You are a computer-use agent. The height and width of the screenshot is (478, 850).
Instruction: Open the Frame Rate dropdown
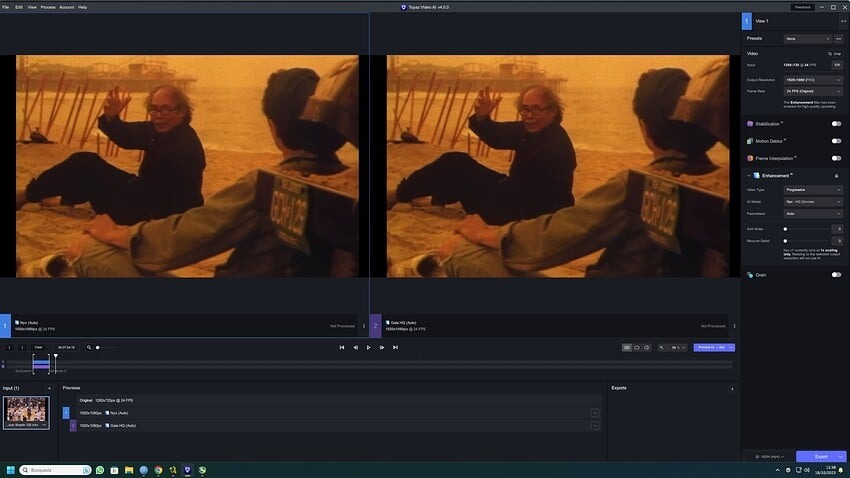coord(813,91)
